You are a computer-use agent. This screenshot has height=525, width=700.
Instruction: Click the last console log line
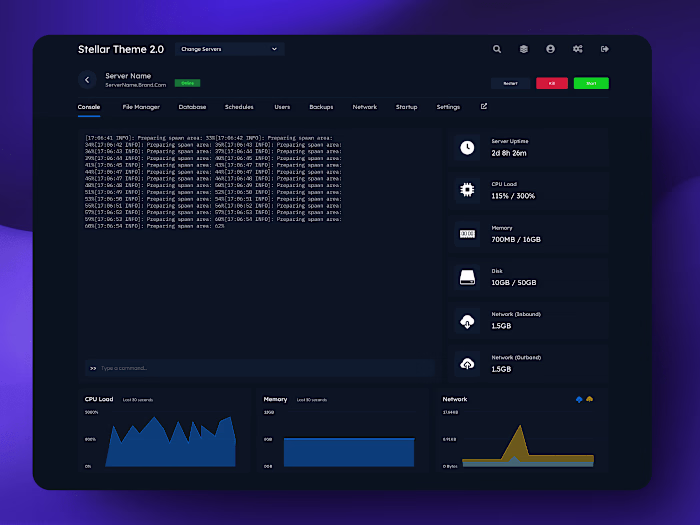coord(154,226)
